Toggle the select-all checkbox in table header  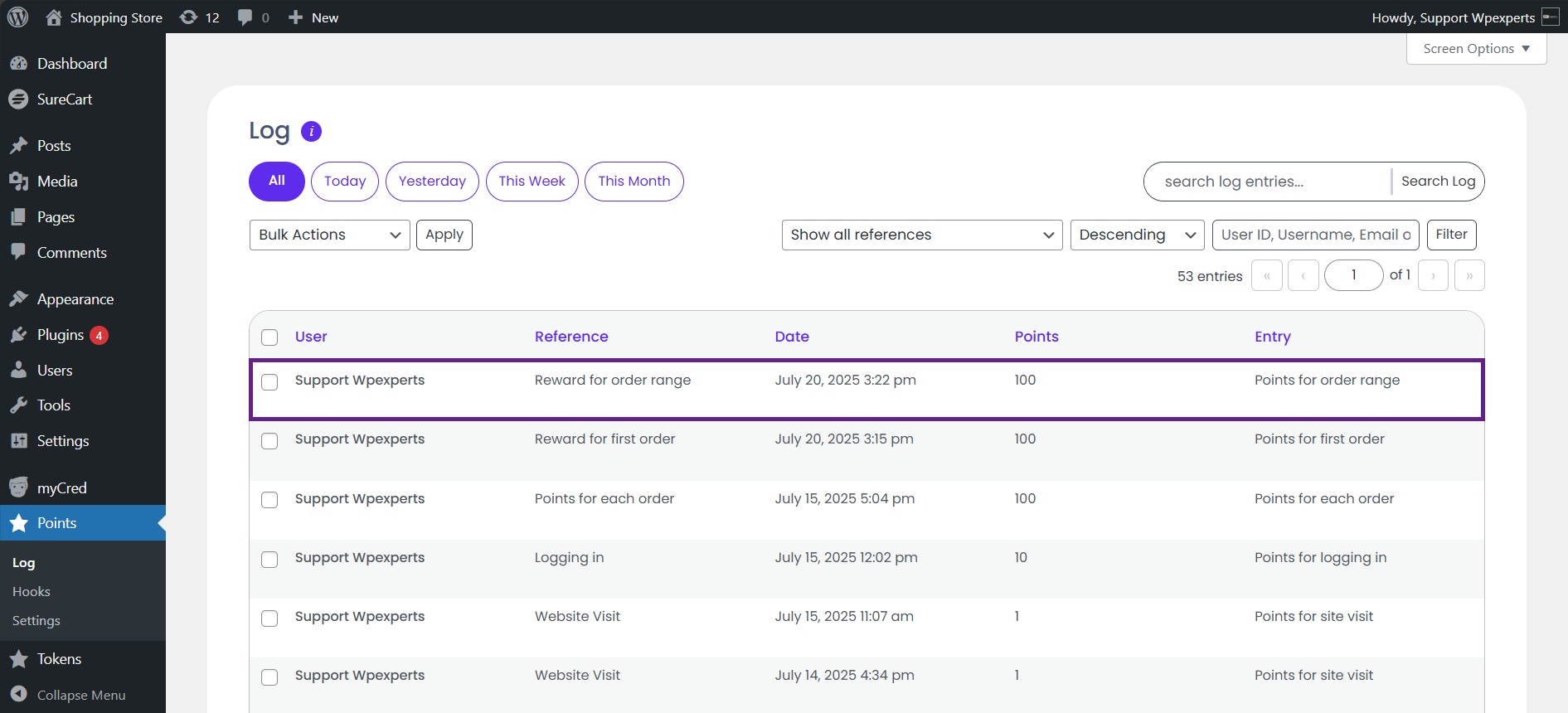click(269, 337)
